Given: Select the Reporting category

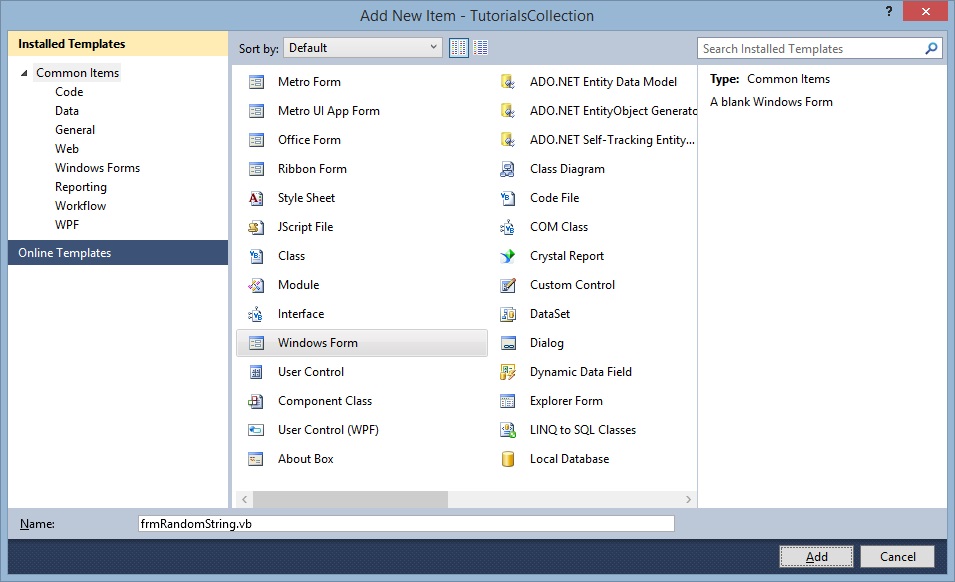Looking at the screenshot, I should (80, 187).
